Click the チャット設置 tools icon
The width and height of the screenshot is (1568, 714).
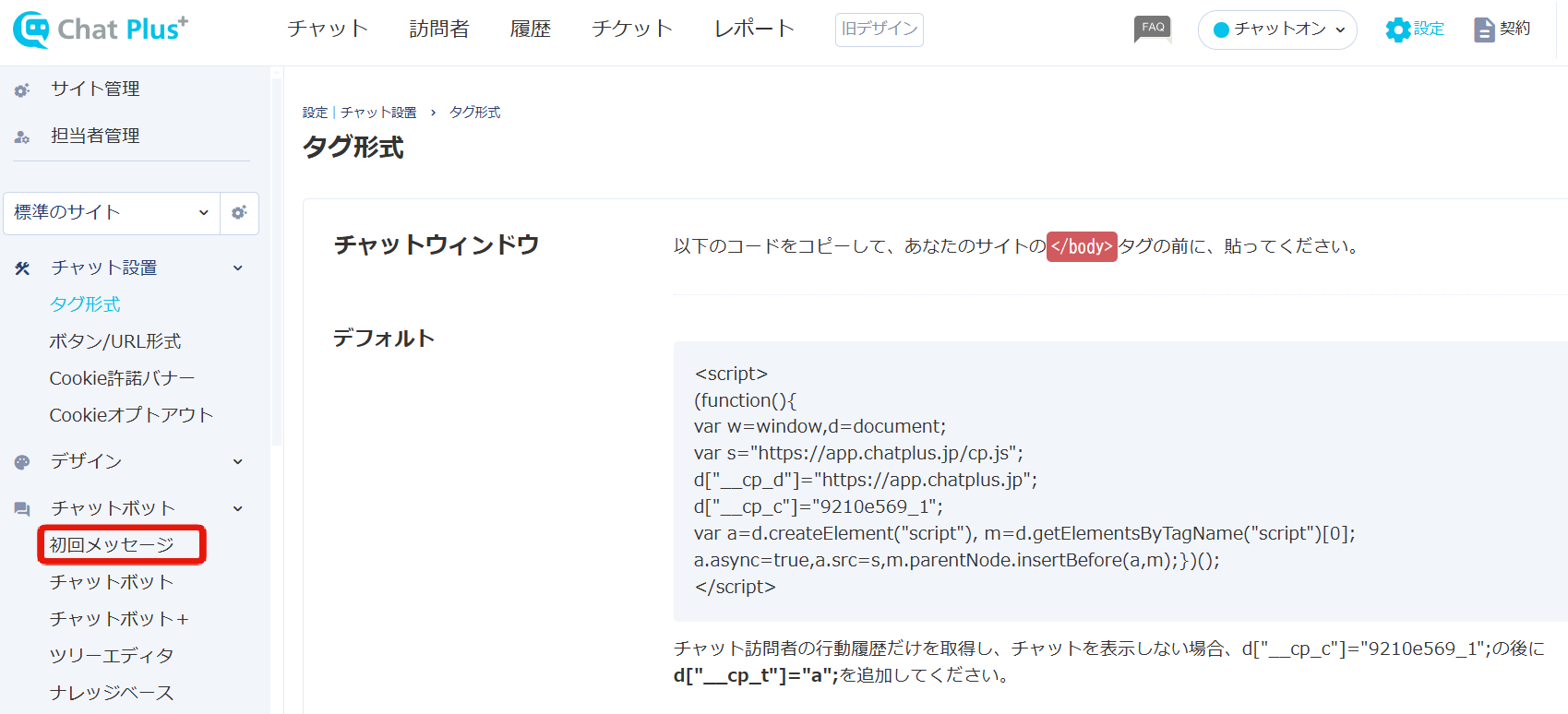pos(22,268)
